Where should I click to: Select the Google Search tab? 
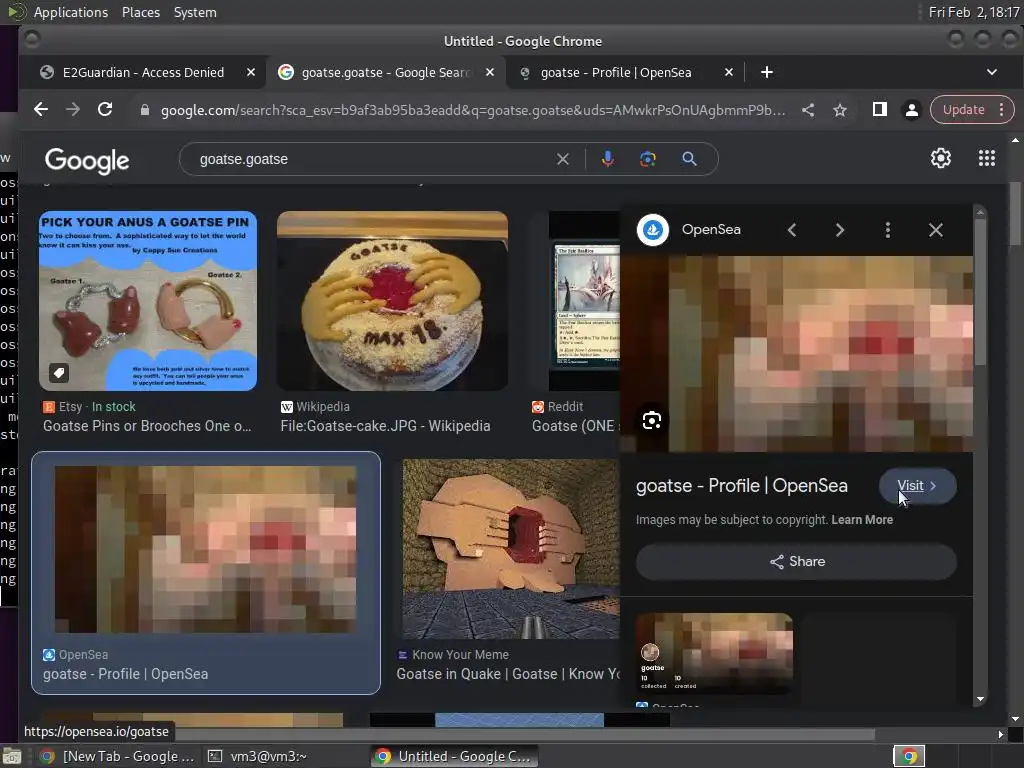[385, 72]
